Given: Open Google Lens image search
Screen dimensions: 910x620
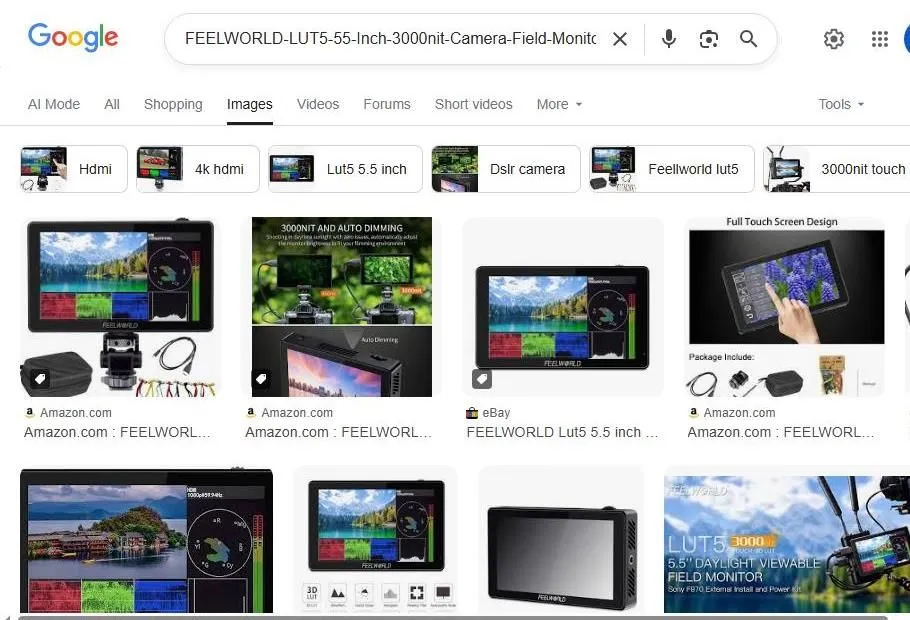Looking at the screenshot, I should pyautogui.click(x=709, y=39).
